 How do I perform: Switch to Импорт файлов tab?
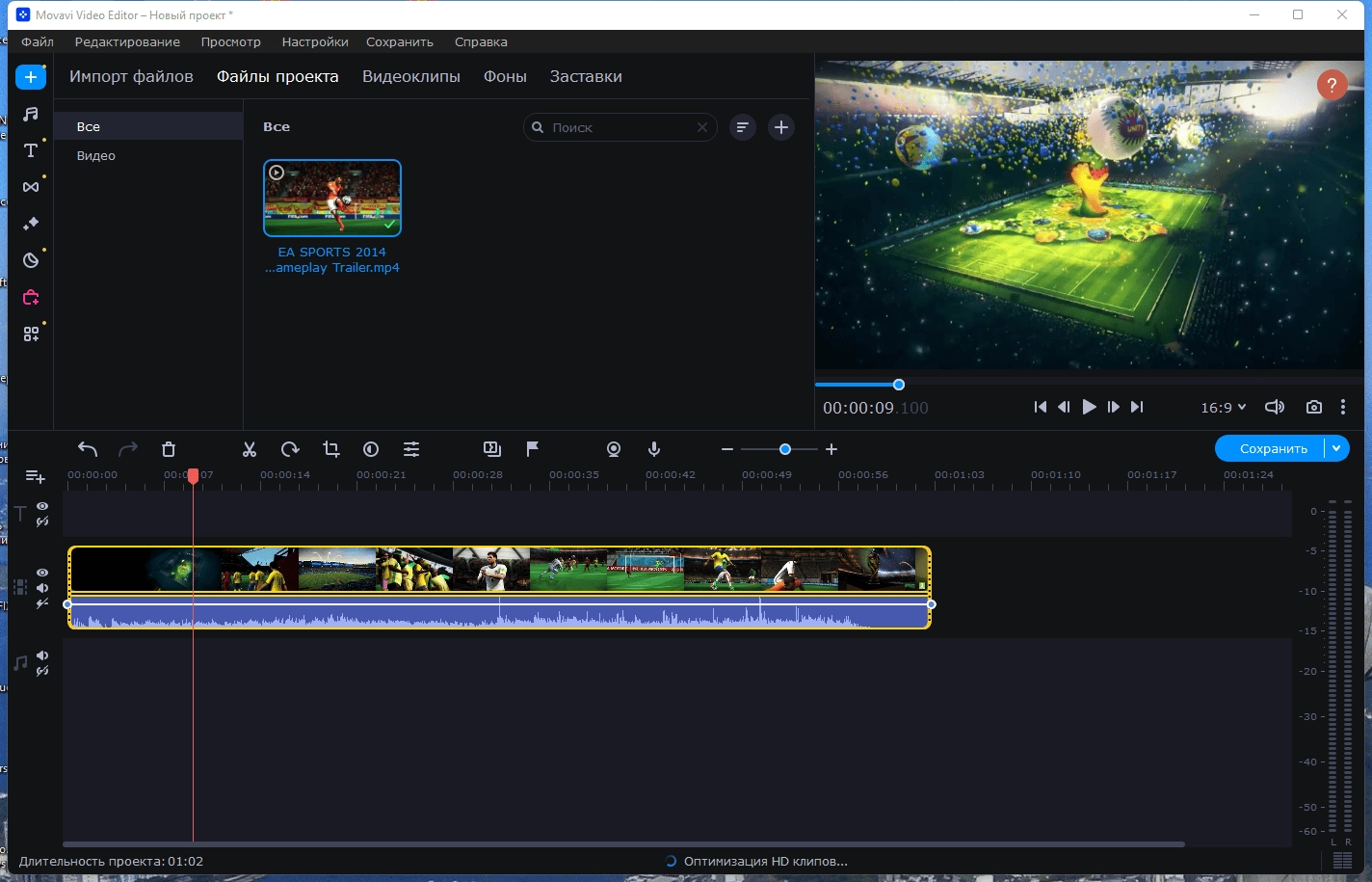pyautogui.click(x=131, y=77)
